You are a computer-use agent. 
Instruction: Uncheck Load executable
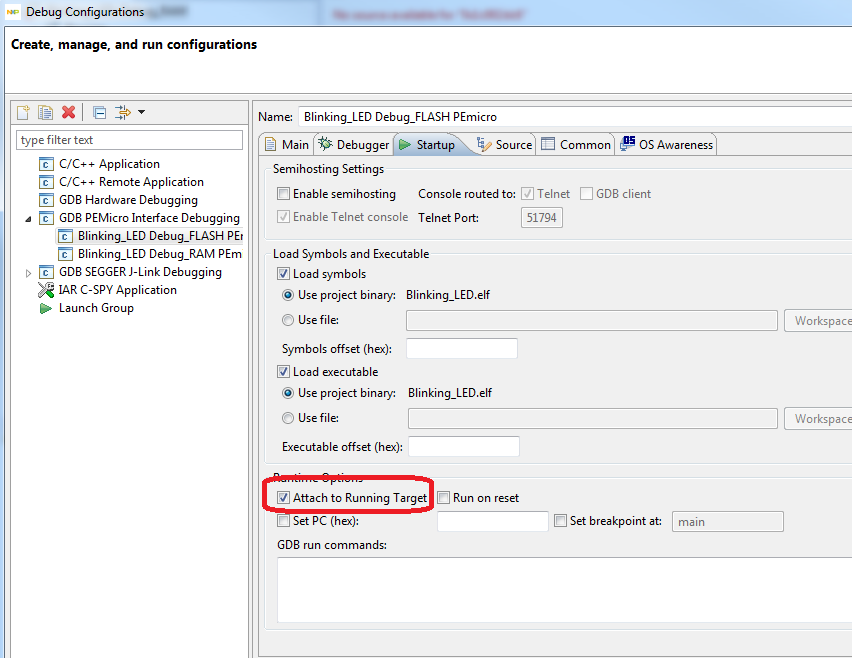[283, 372]
